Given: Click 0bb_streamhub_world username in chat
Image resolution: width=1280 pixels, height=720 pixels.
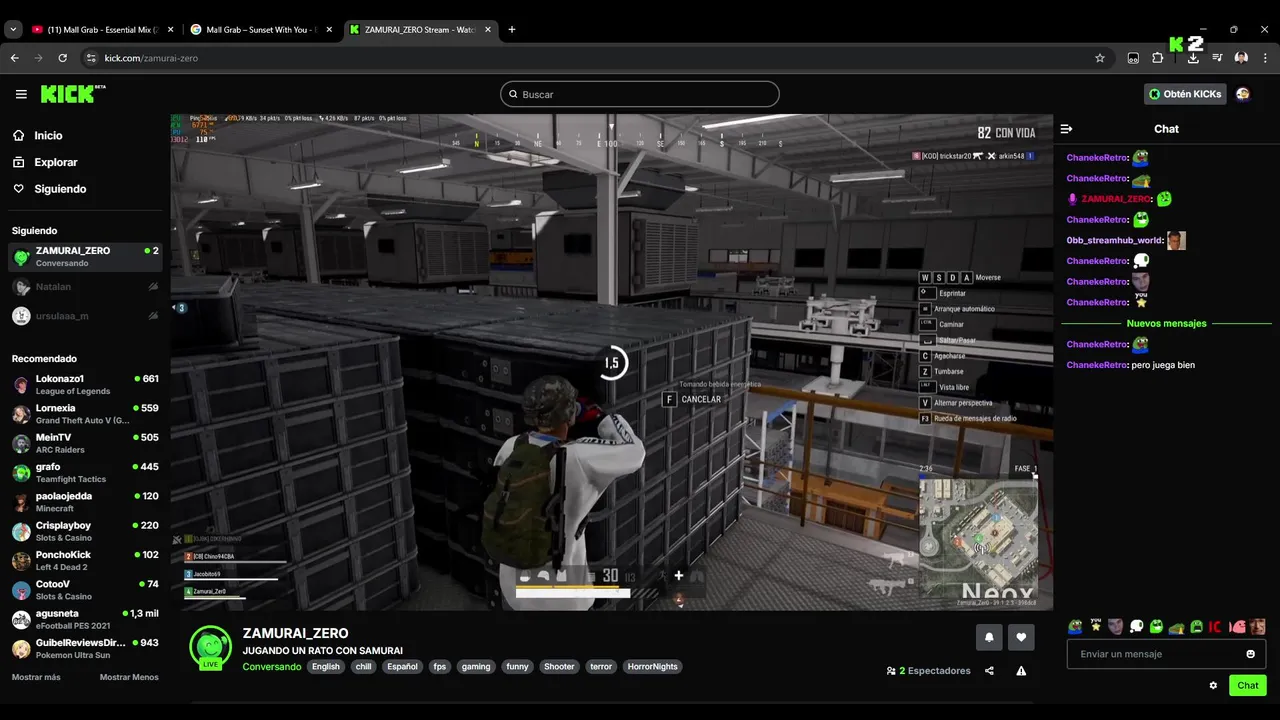Looking at the screenshot, I should (x=1115, y=240).
